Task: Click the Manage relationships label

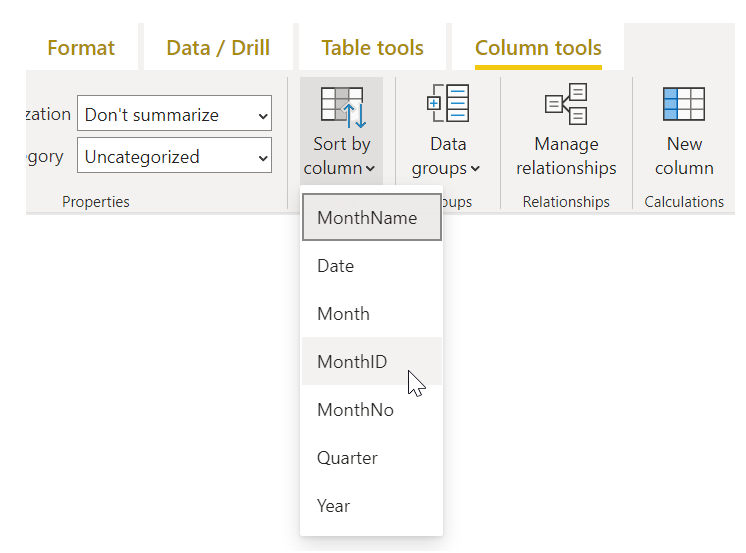Action: coord(566,156)
